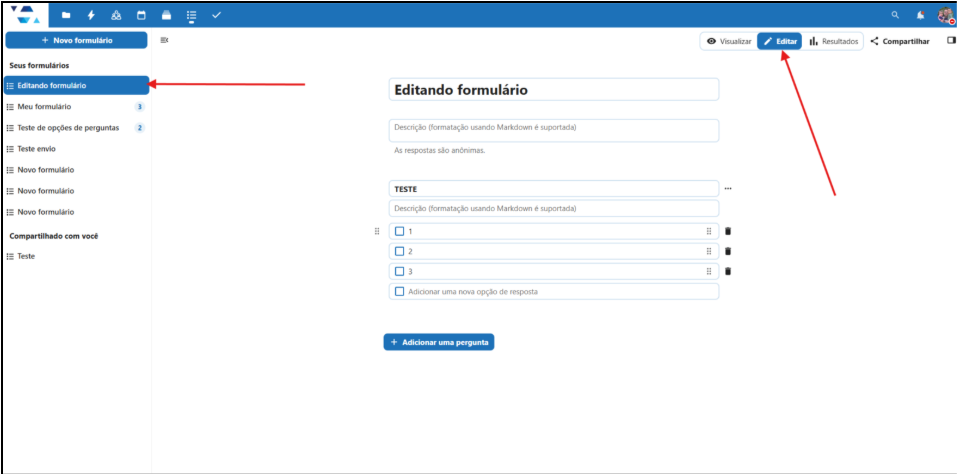
Task: Click the search magnifier icon
Action: [x=895, y=15]
